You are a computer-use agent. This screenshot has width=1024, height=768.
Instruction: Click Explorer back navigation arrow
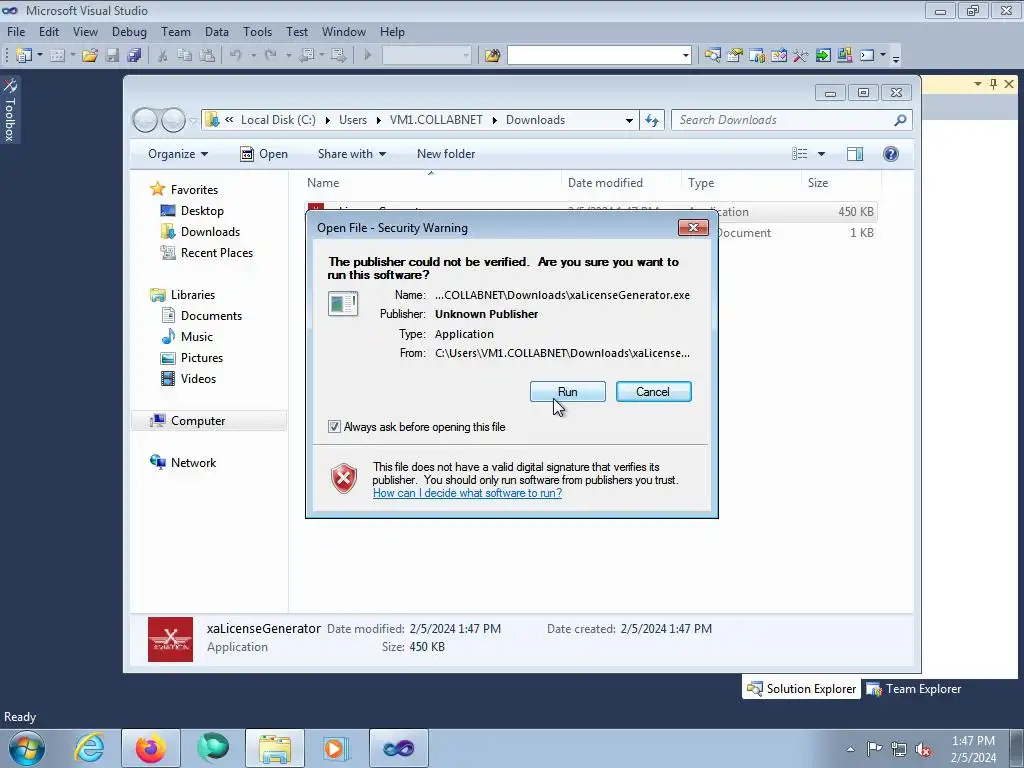145,120
